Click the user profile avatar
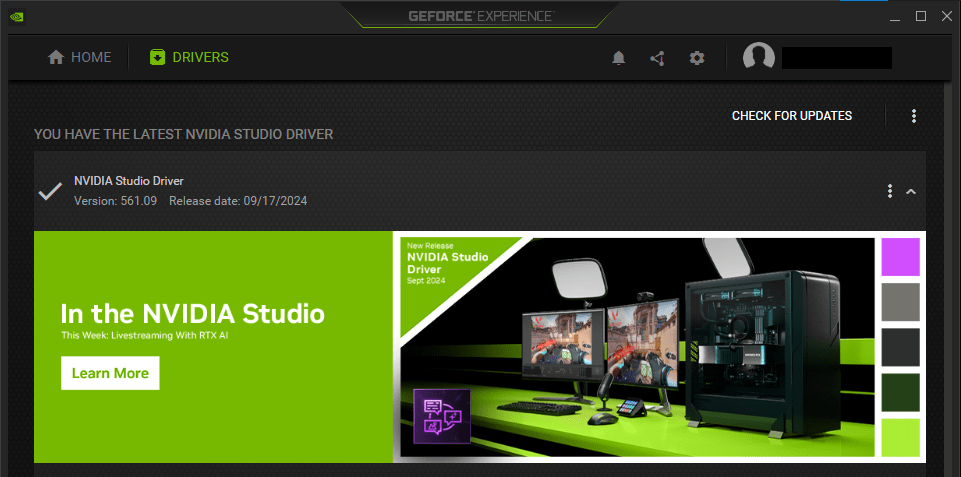Viewport: 961px width, 477px height. pos(759,57)
